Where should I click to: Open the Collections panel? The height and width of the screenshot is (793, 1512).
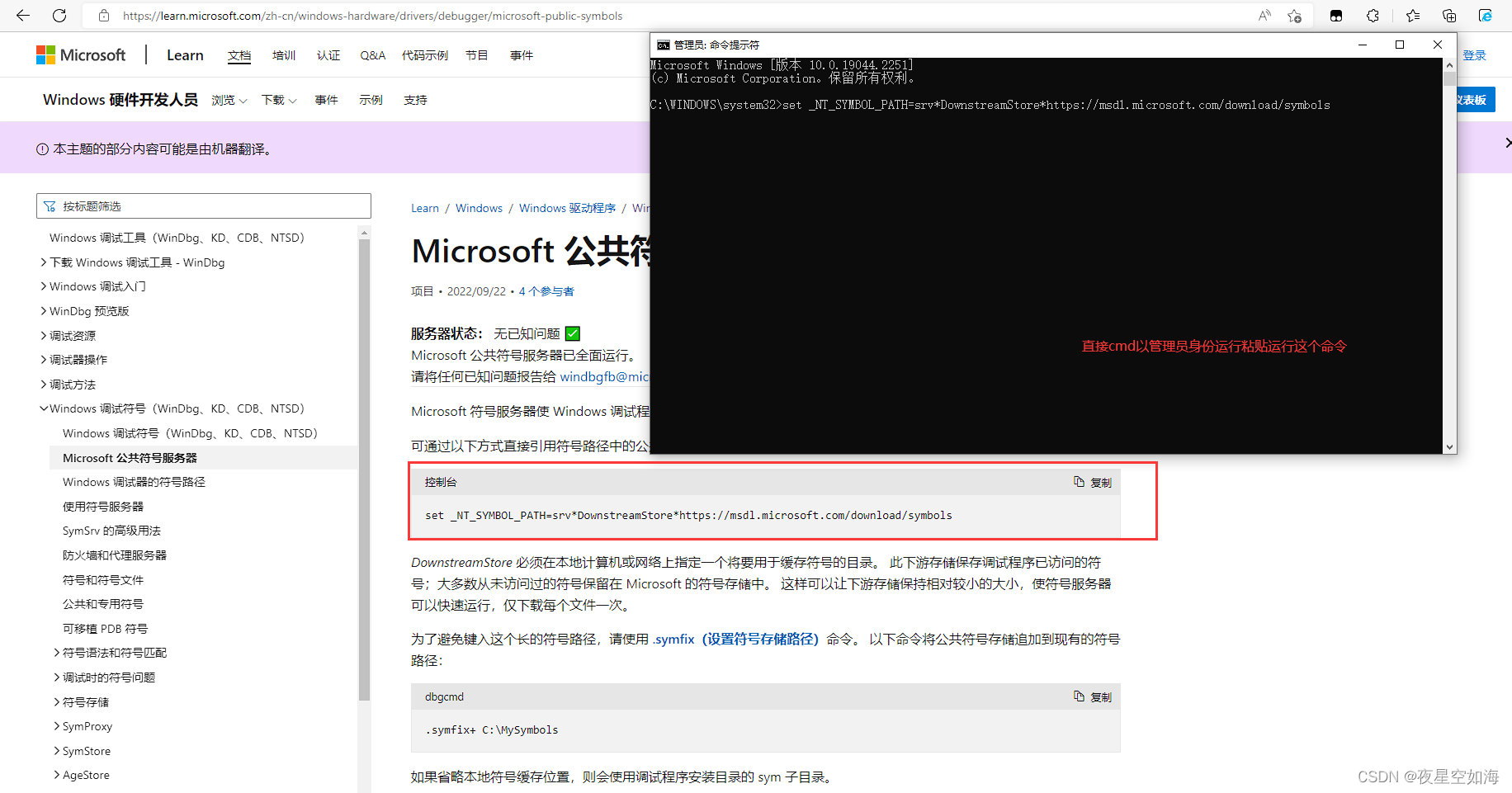(1449, 15)
